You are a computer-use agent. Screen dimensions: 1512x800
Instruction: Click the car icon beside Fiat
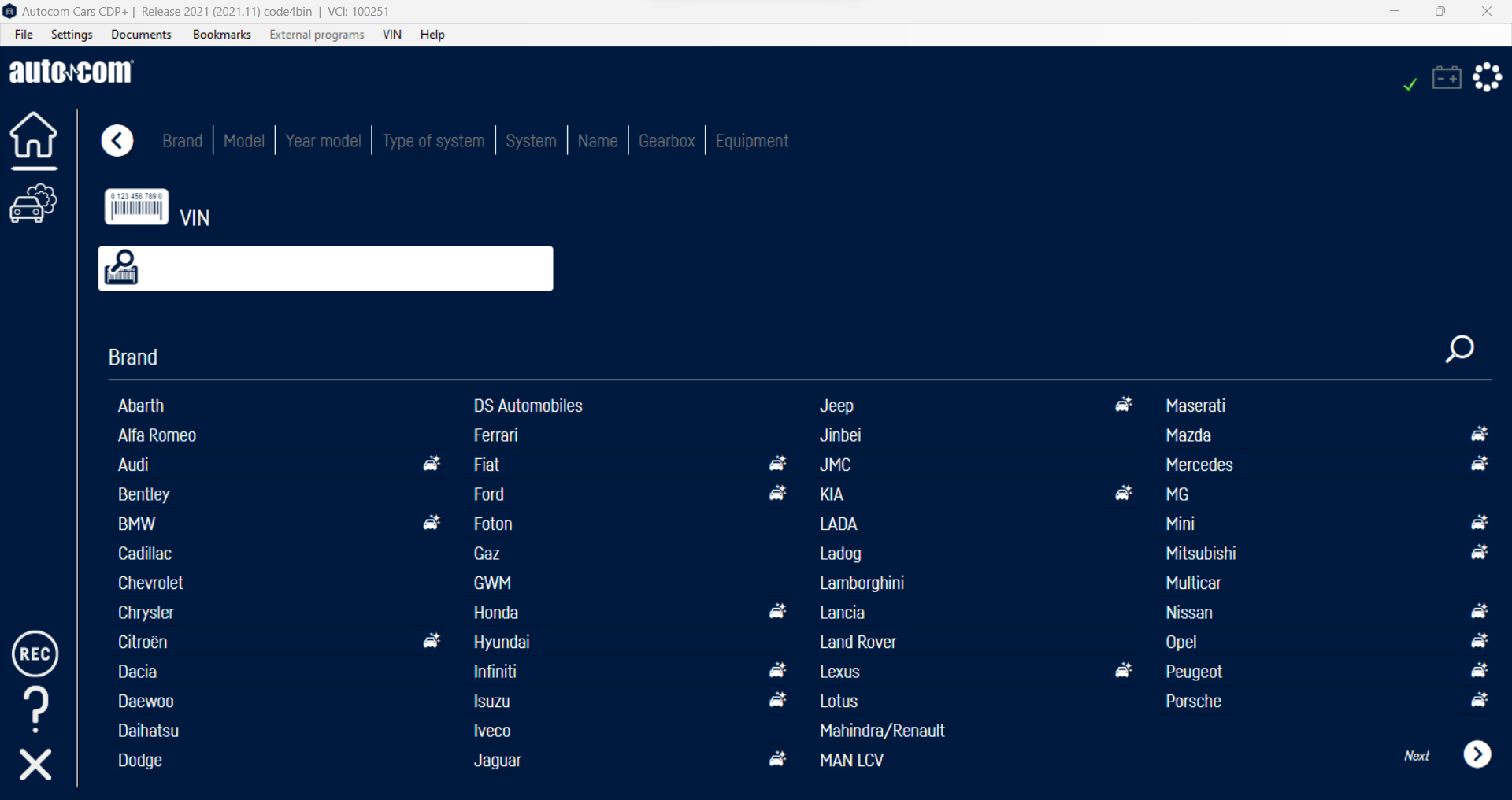778,464
